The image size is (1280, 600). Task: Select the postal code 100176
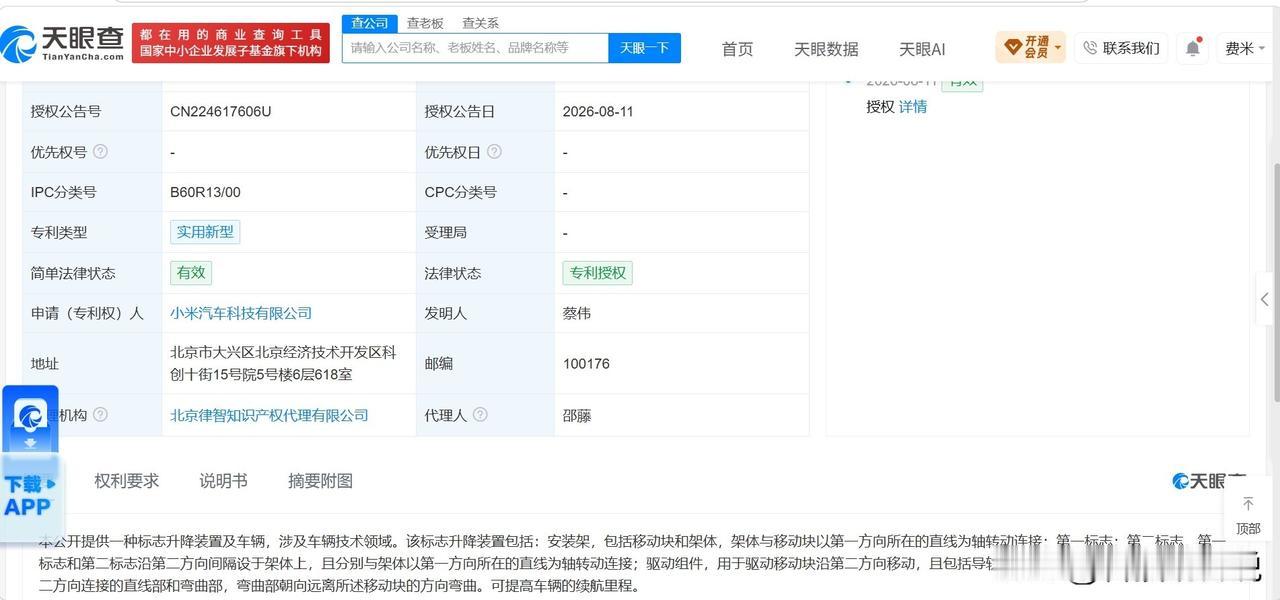[x=586, y=364]
